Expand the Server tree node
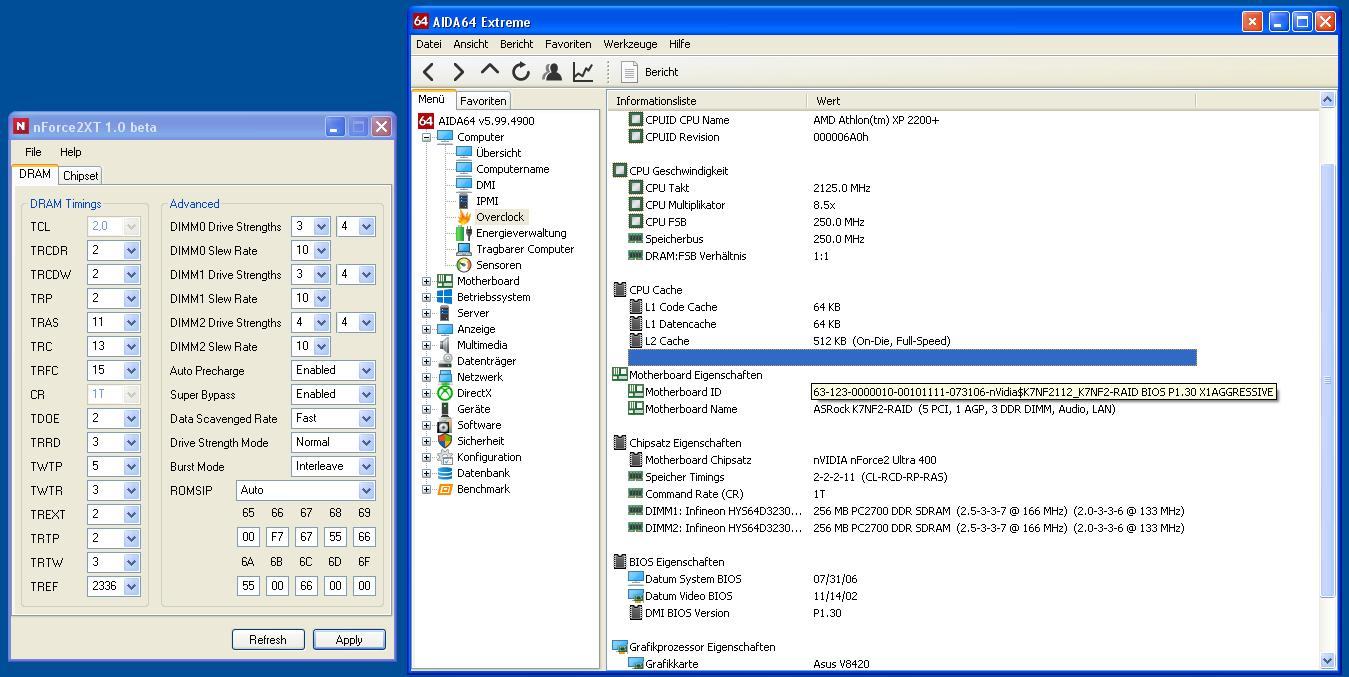The image size is (1349, 677). [x=427, y=313]
